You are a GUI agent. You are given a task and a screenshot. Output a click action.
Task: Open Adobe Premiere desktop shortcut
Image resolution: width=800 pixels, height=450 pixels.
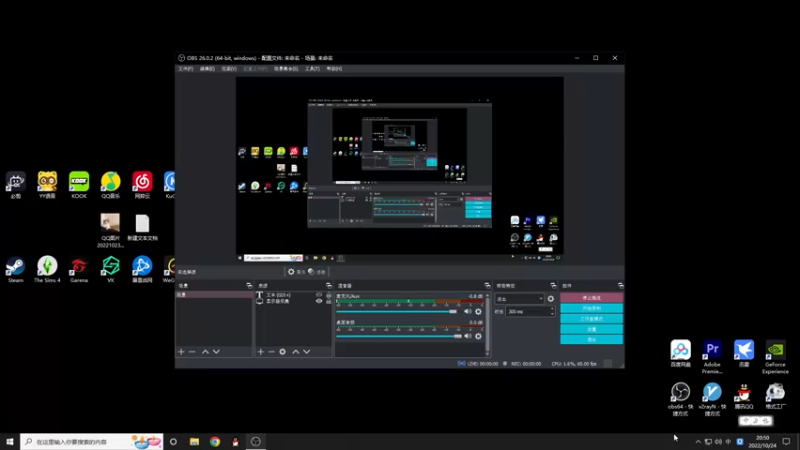(x=712, y=357)
